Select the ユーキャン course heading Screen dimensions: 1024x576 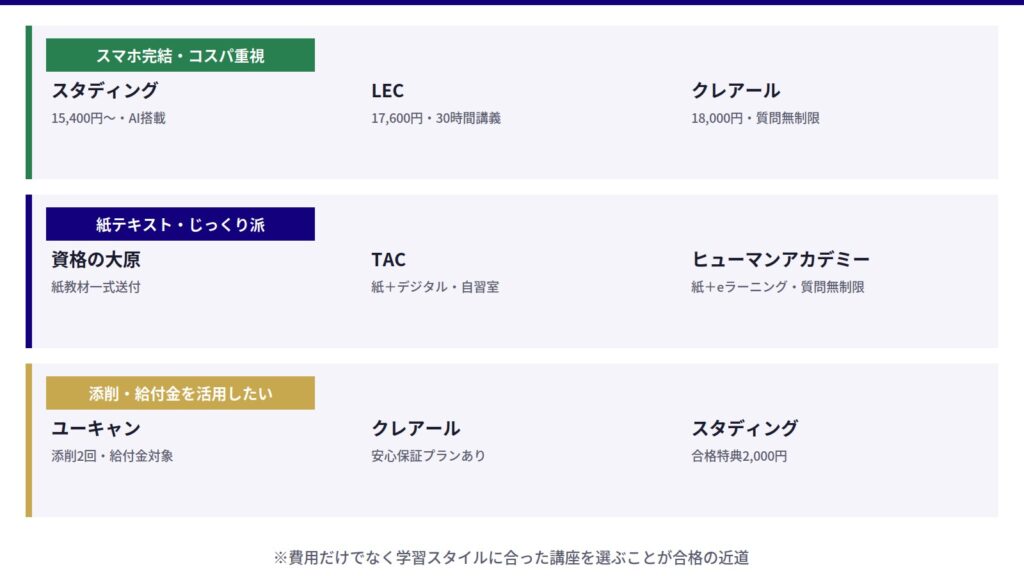[96, 429]
